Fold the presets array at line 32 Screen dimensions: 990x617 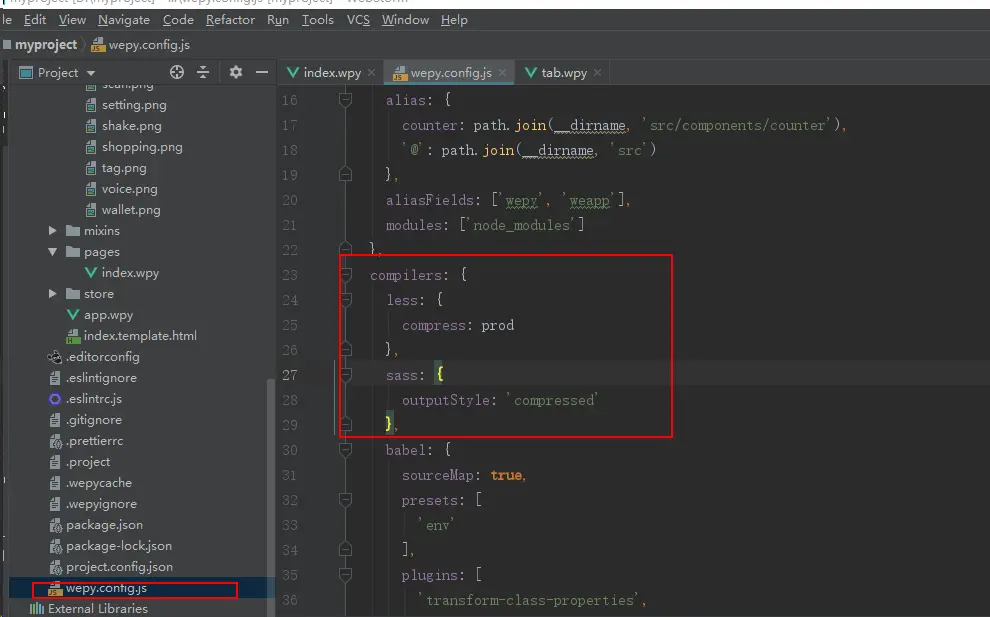coord(345,500)
